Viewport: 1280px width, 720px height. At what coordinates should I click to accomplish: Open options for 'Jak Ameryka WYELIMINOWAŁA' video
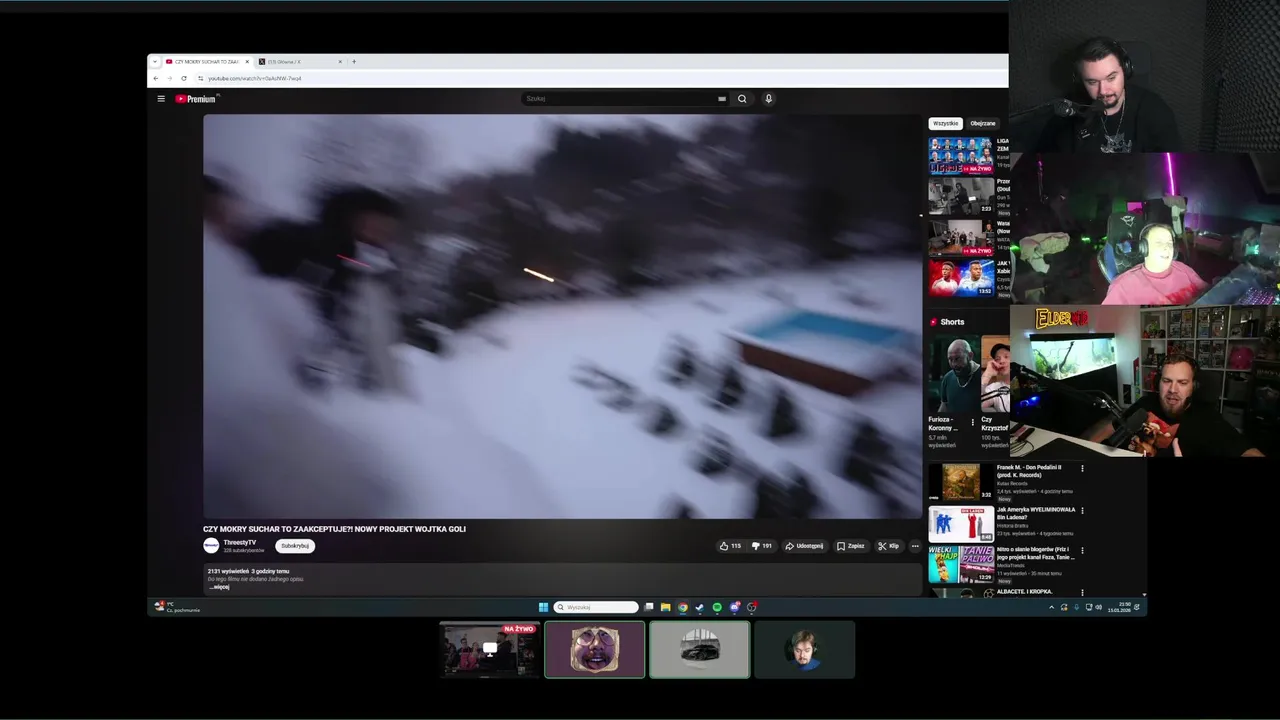click(x=1082, y=510)
